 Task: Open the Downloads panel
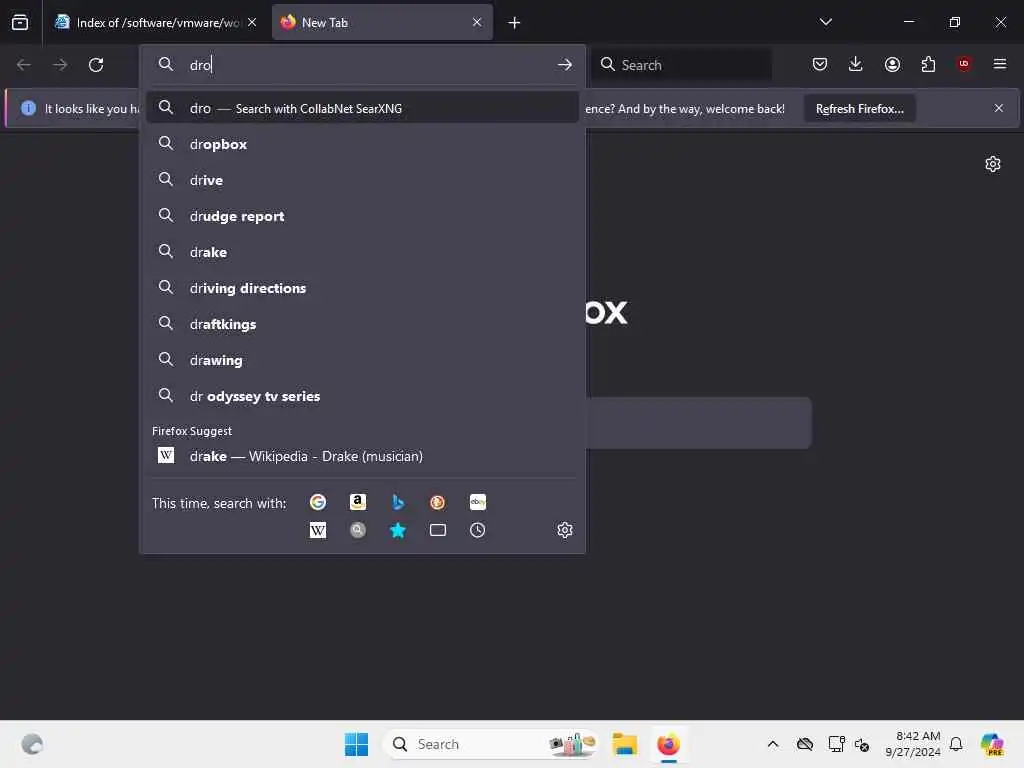pos(856,64)
